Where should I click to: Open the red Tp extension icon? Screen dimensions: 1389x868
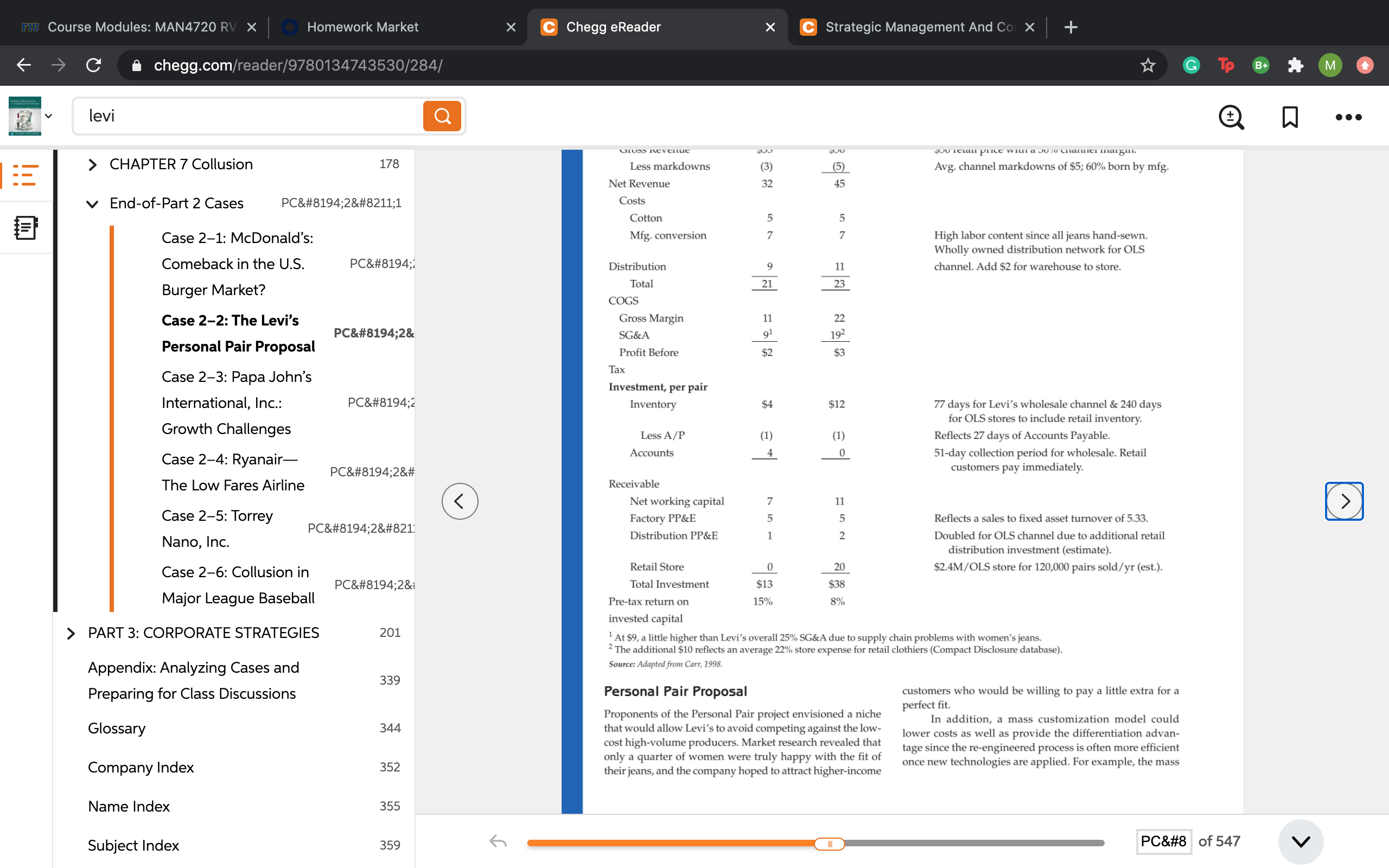pos(1226,65)
